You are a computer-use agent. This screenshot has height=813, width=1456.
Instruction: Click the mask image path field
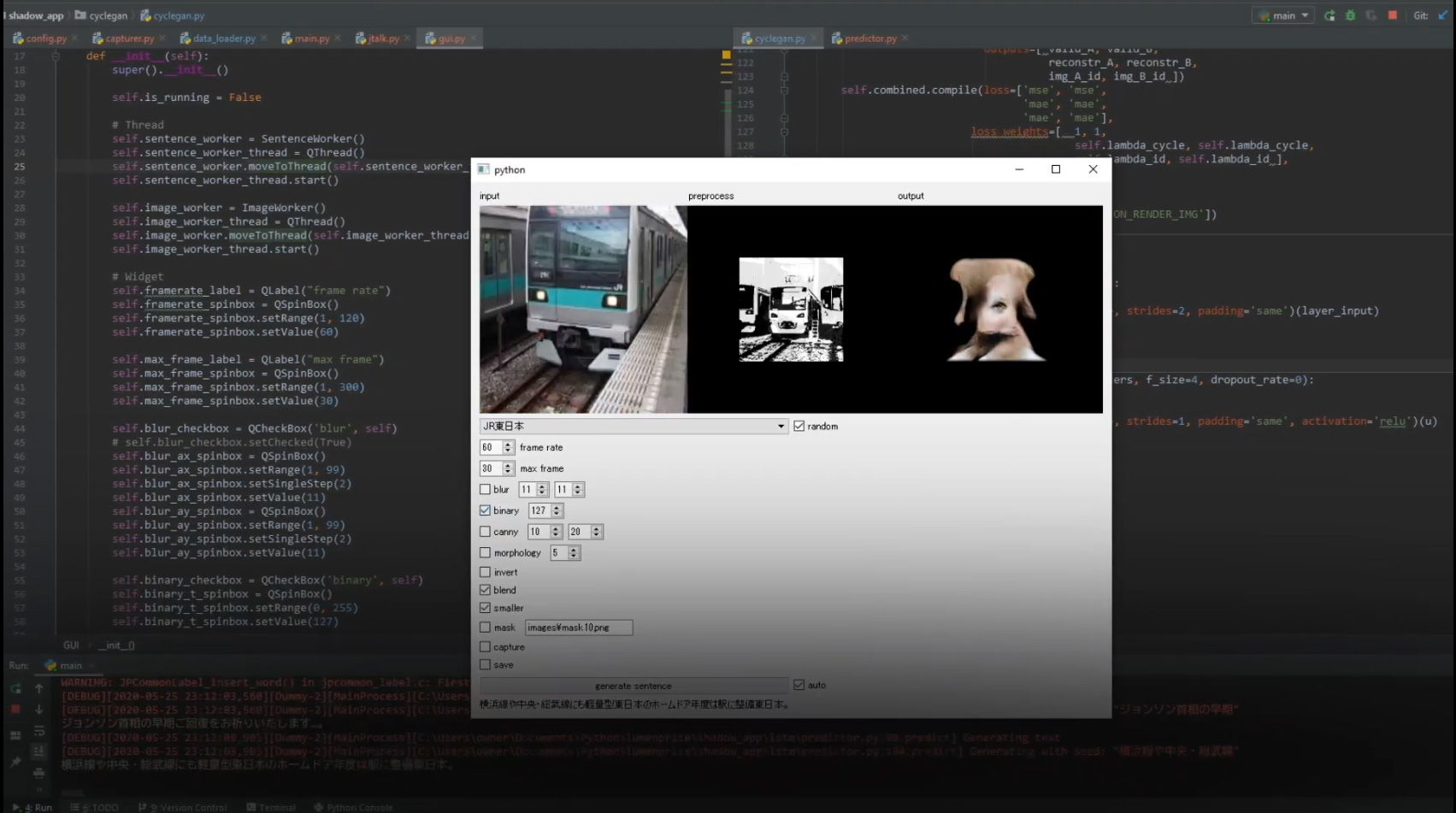(579, 627)
